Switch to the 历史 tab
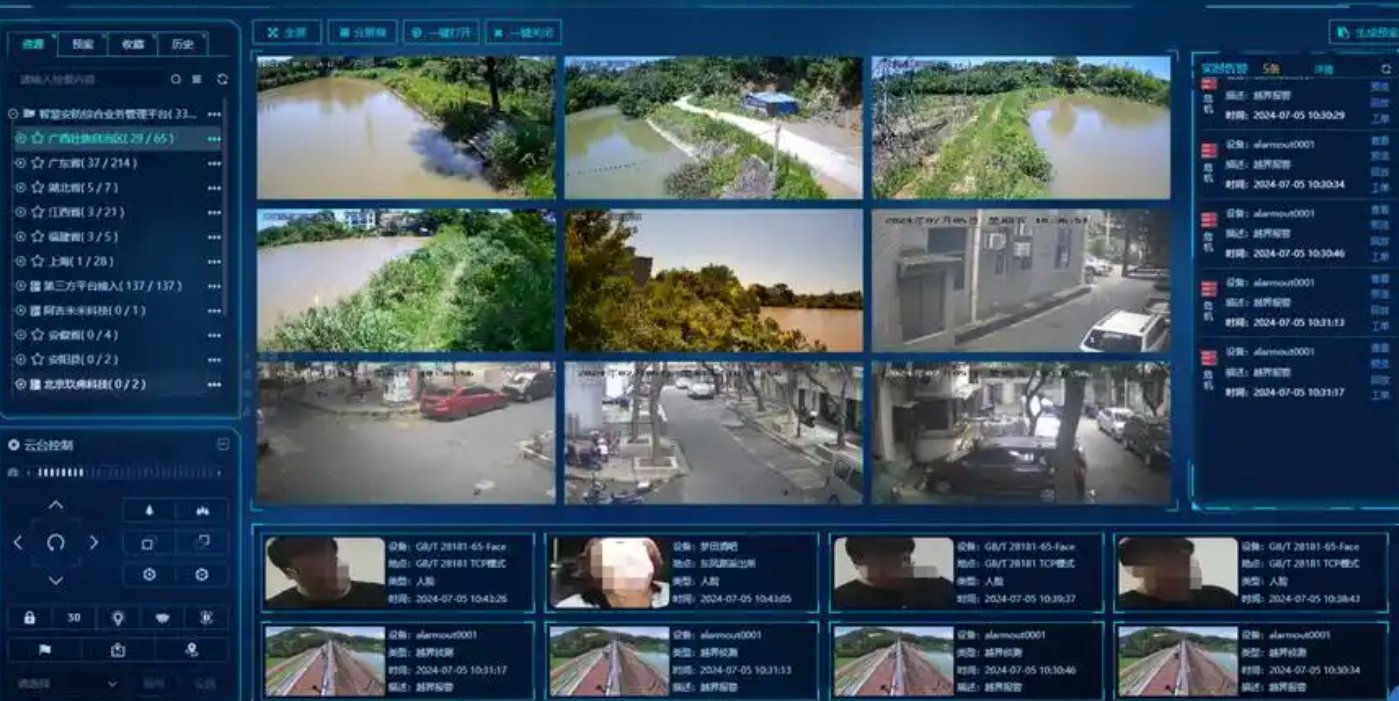 [x=182, y=44]
